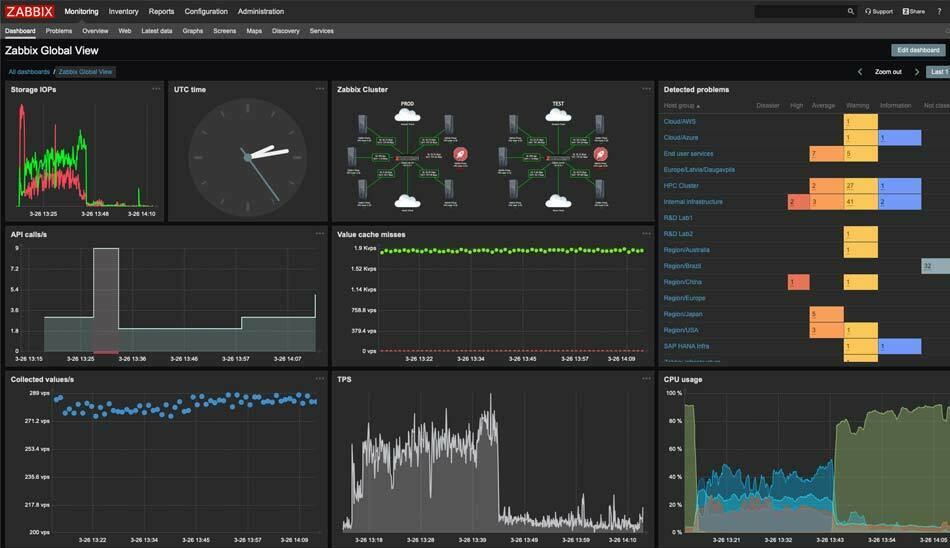Open the Cloud/Azure host group link

(681, 138)
